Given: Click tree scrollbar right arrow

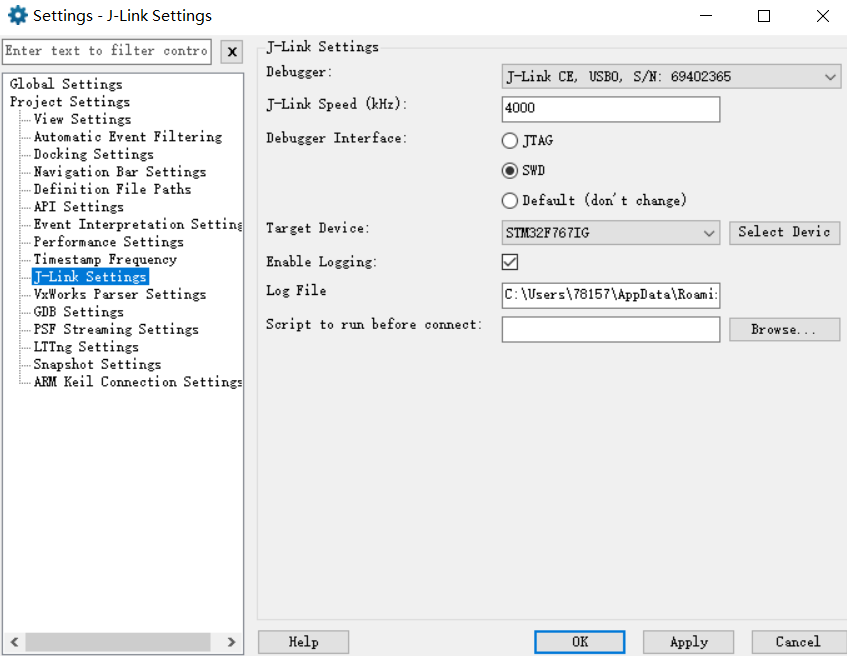Looking at the screenshot, I should 231,642.
